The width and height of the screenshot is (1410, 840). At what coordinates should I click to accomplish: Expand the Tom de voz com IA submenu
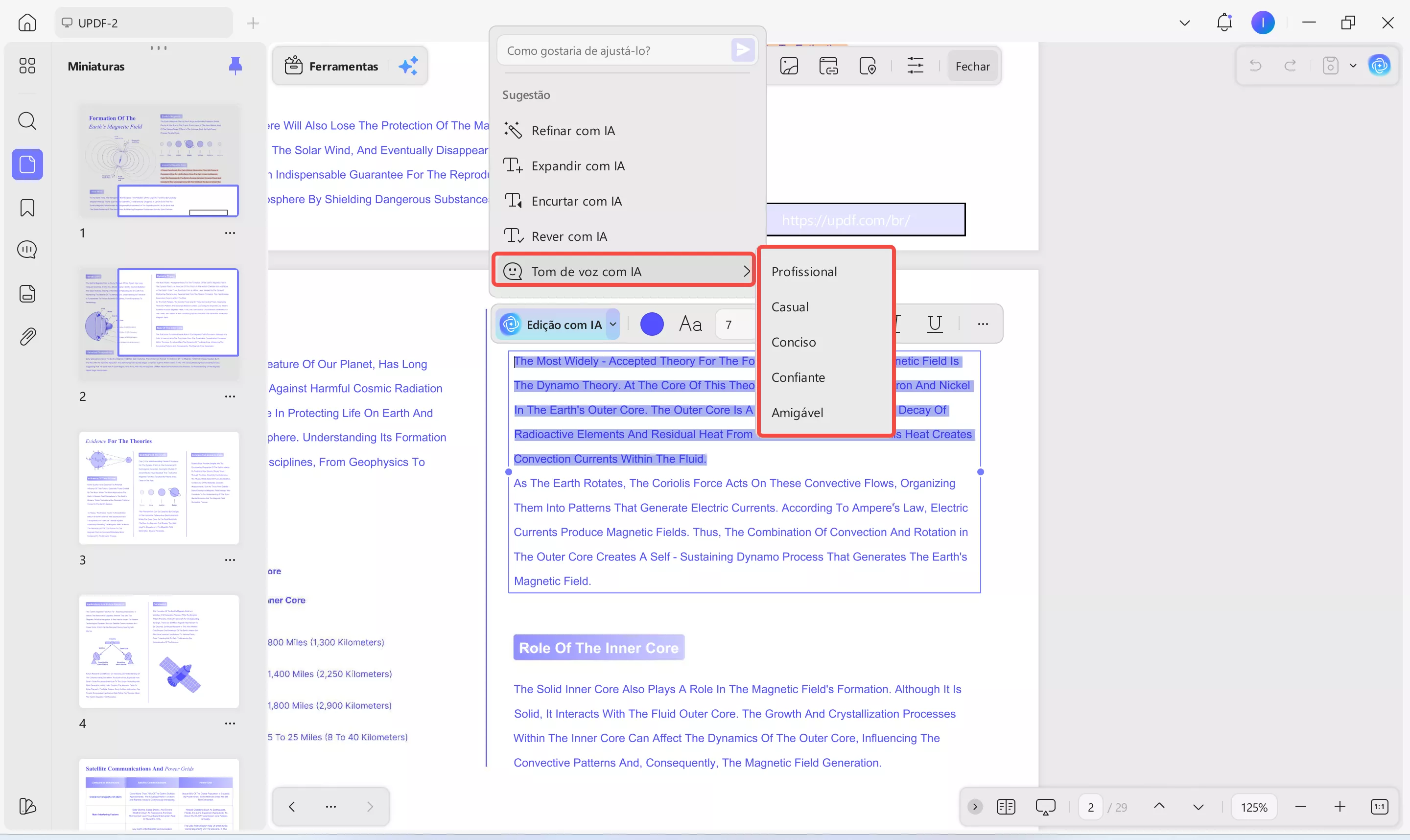[624, 271]
